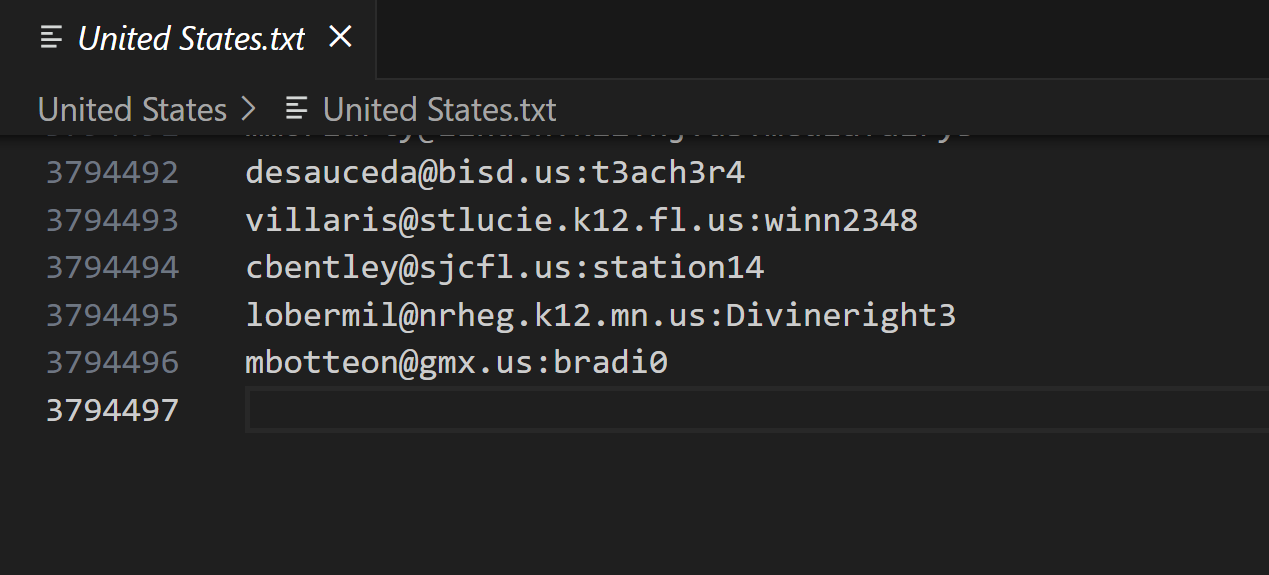Click the breadcrumb chevron separator

coord(250,109)
